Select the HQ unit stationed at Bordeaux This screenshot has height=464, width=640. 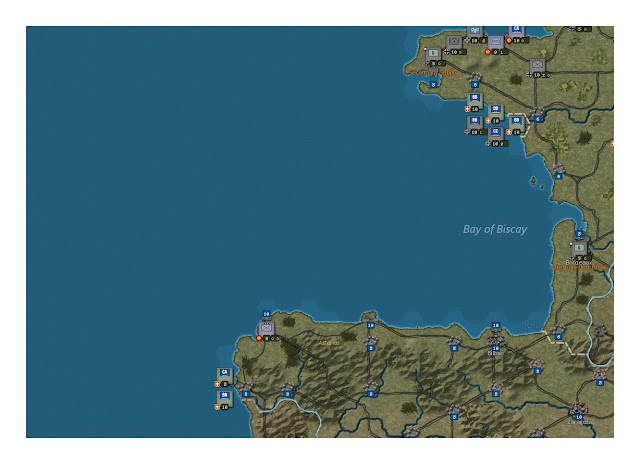(x=579, y=249)
